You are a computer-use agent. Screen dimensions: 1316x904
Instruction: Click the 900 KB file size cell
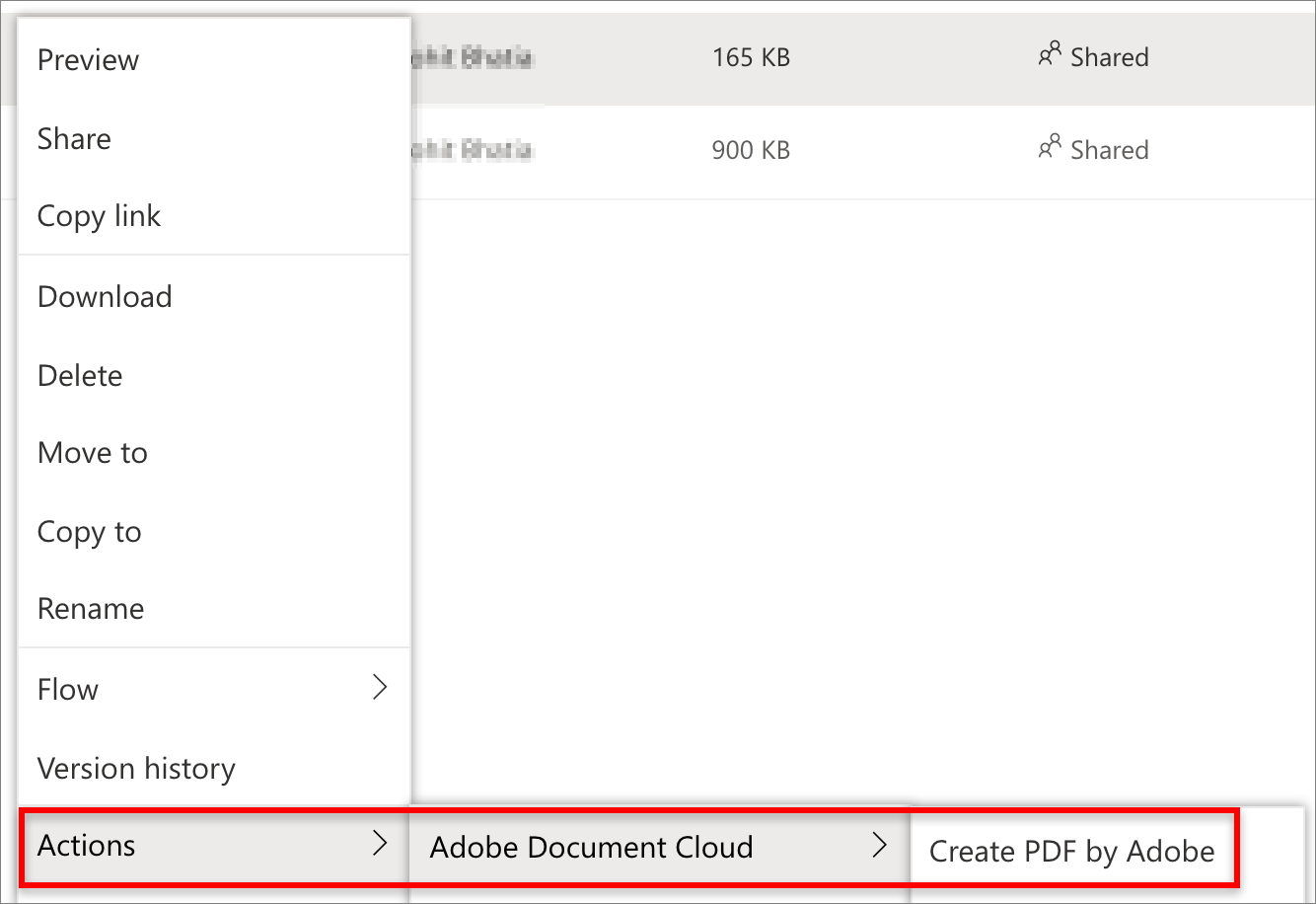(751, 150)
